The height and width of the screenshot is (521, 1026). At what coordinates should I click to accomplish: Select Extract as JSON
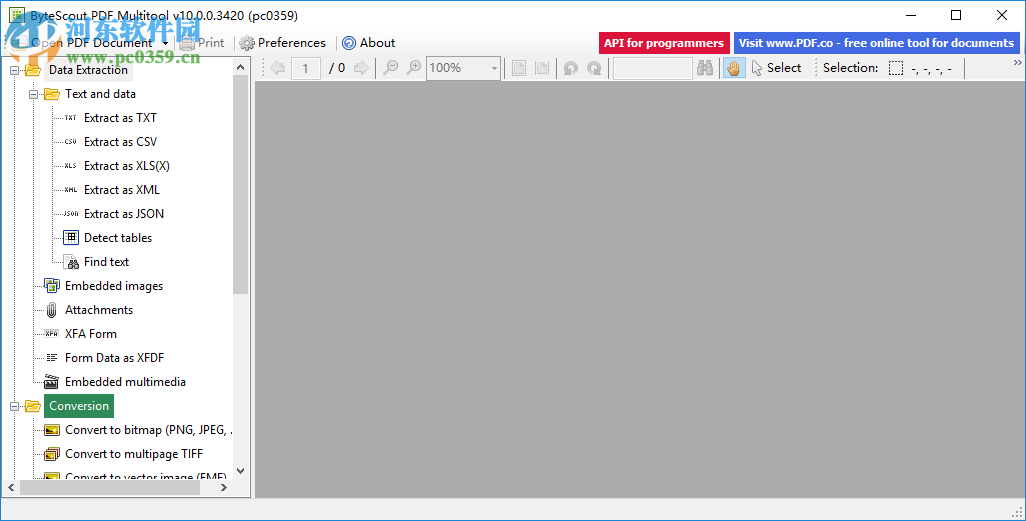coord(124,214)
